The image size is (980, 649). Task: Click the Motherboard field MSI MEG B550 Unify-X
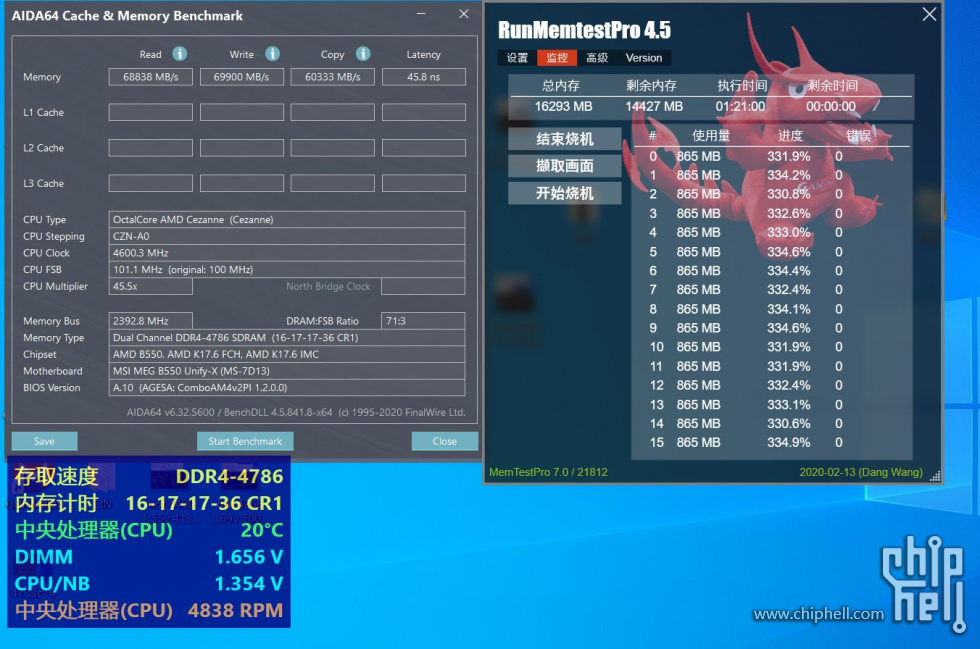287,371
